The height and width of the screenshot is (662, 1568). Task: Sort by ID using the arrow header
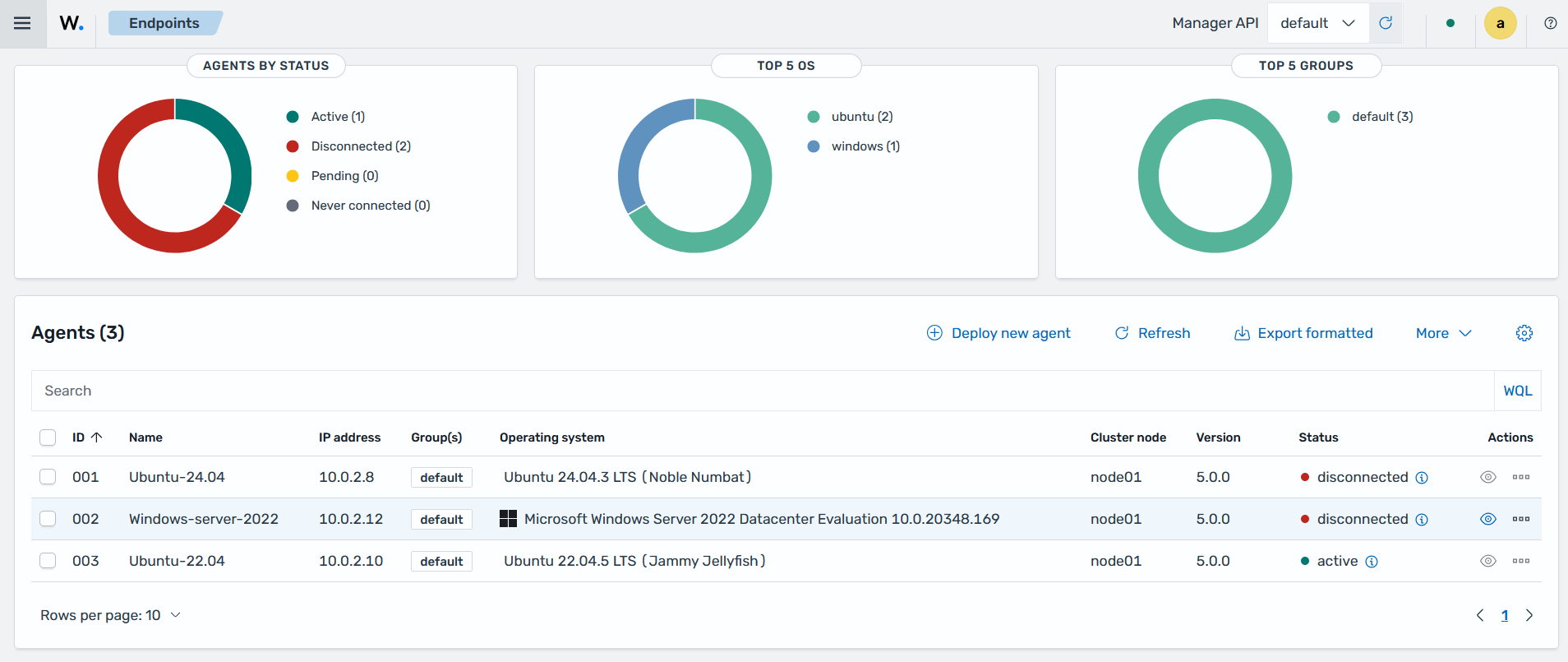tap(87, 437)
